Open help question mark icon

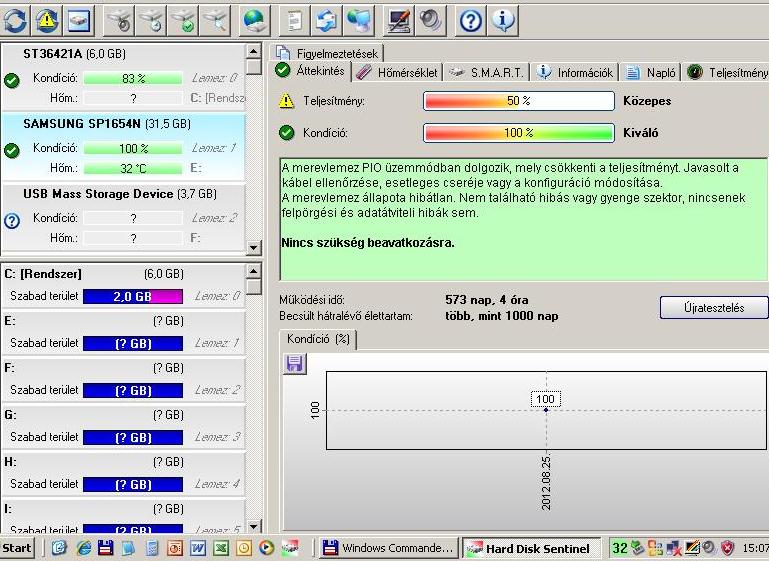coord(470,20)
